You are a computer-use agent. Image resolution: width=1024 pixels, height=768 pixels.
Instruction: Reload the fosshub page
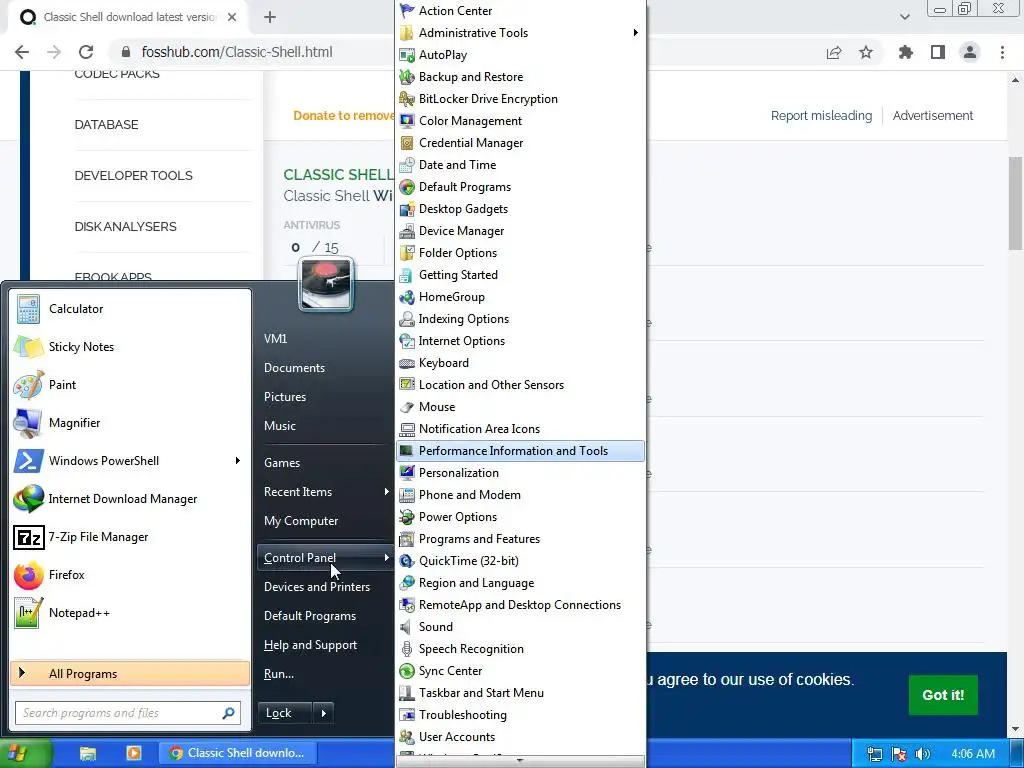pyautogui.click(x=86, y=52)
